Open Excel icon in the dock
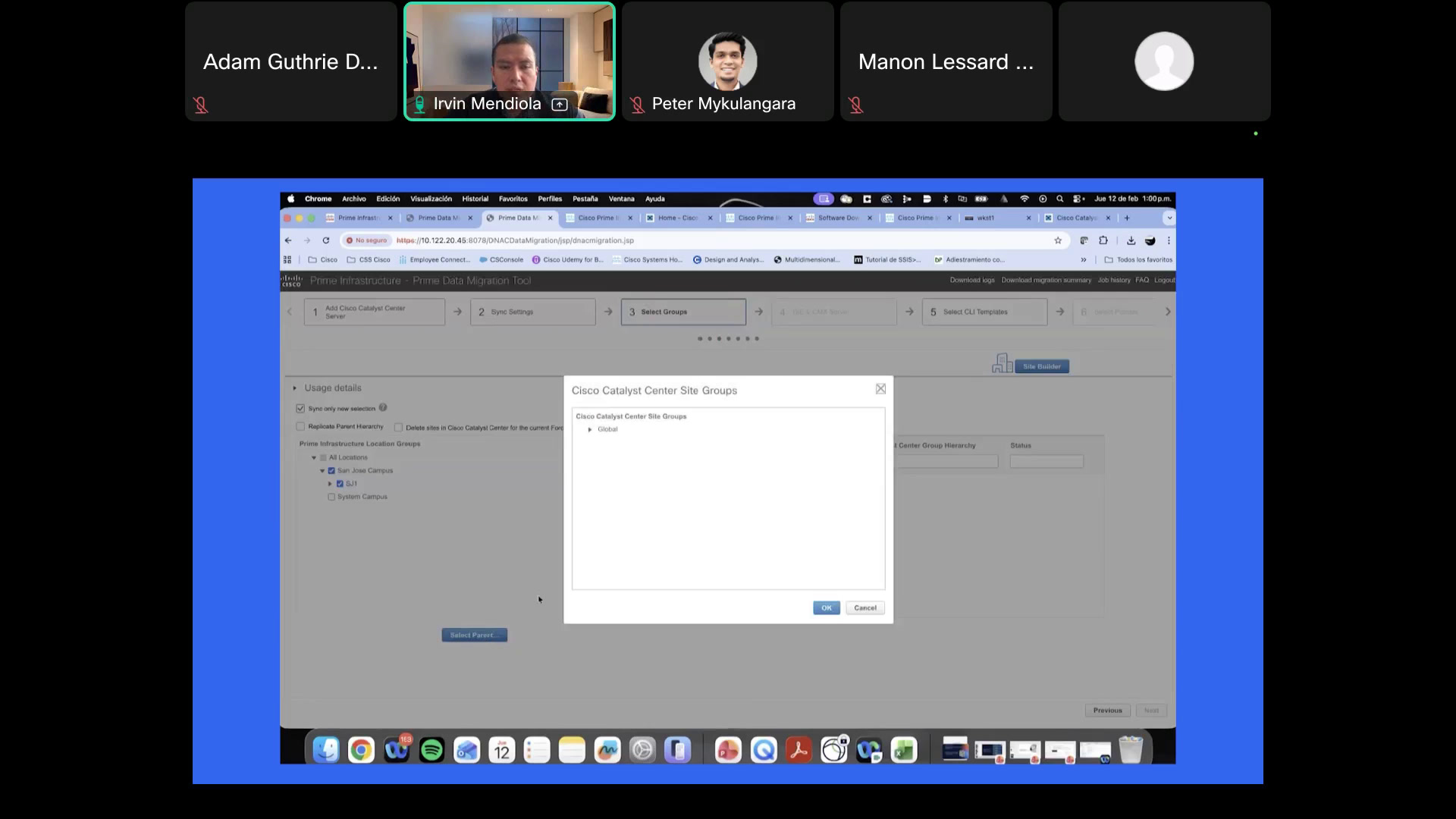The width and height of the screenshot is (1456, 819). pyautogui.click(x=904, y=751)
